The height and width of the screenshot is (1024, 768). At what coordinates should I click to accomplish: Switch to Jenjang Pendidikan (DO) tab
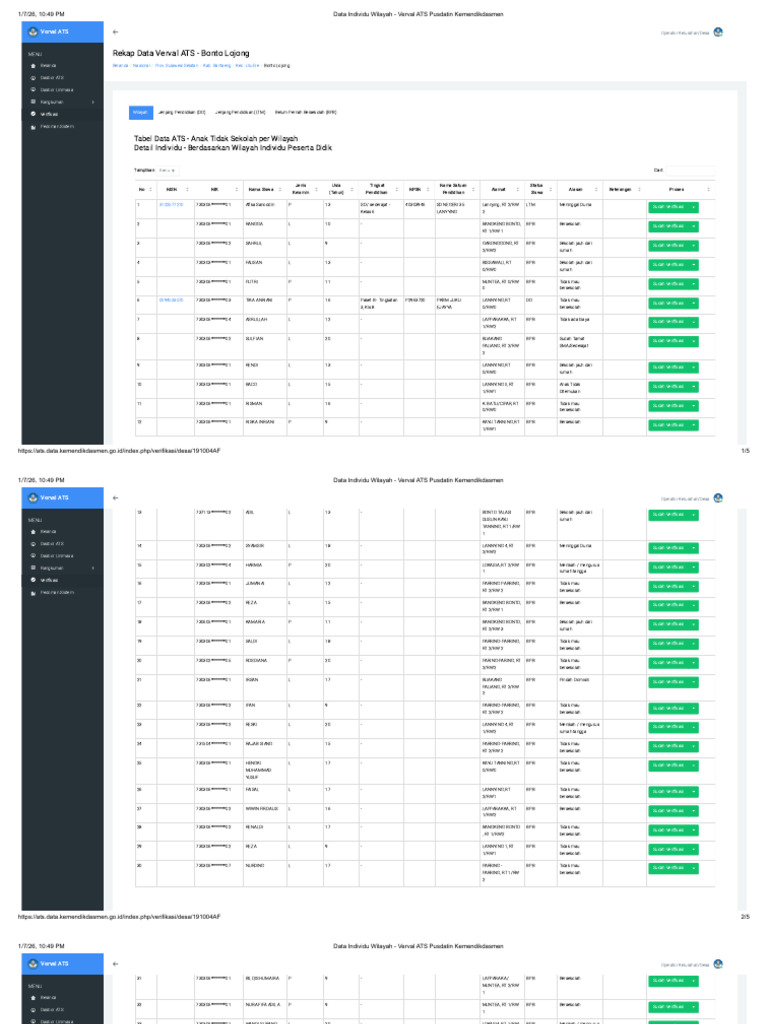click(182, 112)
